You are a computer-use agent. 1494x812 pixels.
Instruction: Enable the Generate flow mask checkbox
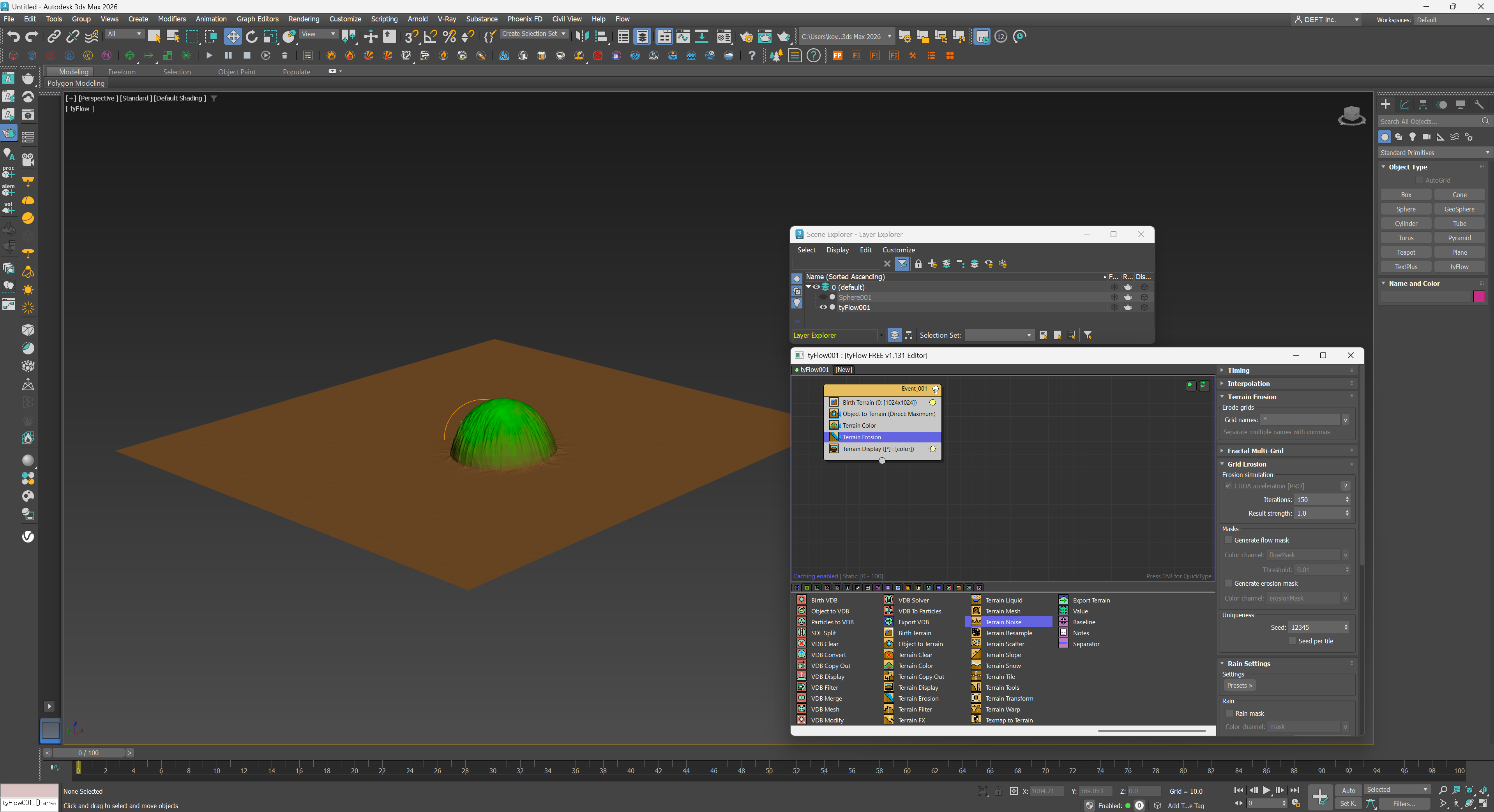[x=1228, y=540]
